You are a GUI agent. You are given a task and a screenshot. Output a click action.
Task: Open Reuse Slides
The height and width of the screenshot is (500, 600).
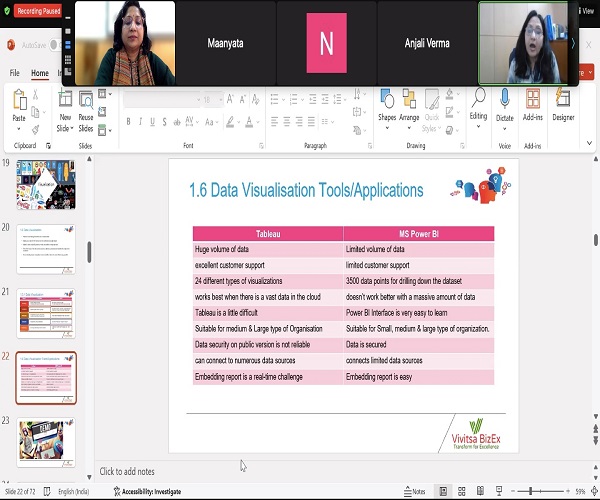click(86, 111)
